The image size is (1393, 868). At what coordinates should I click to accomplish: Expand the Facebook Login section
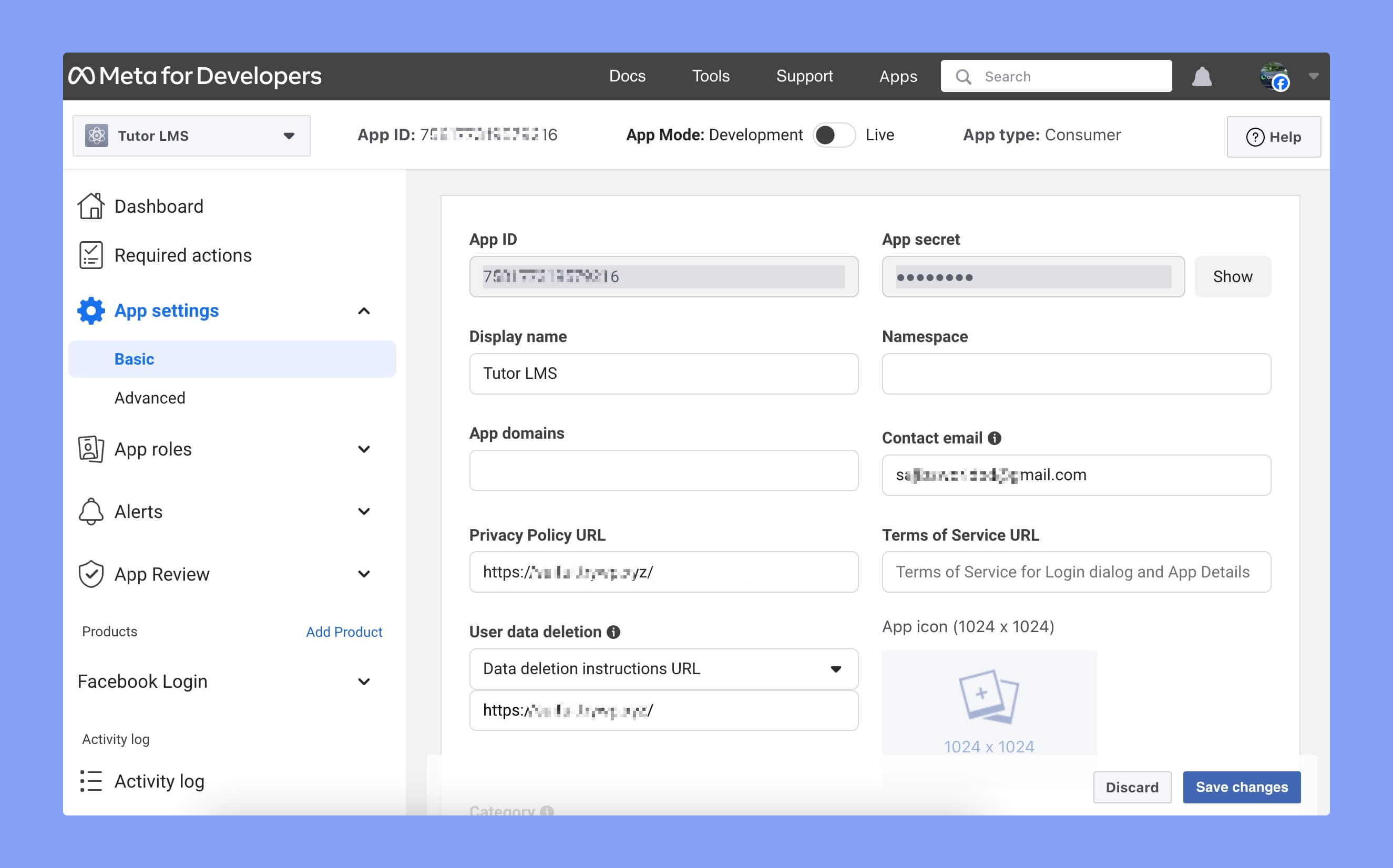tap(364, 681)
